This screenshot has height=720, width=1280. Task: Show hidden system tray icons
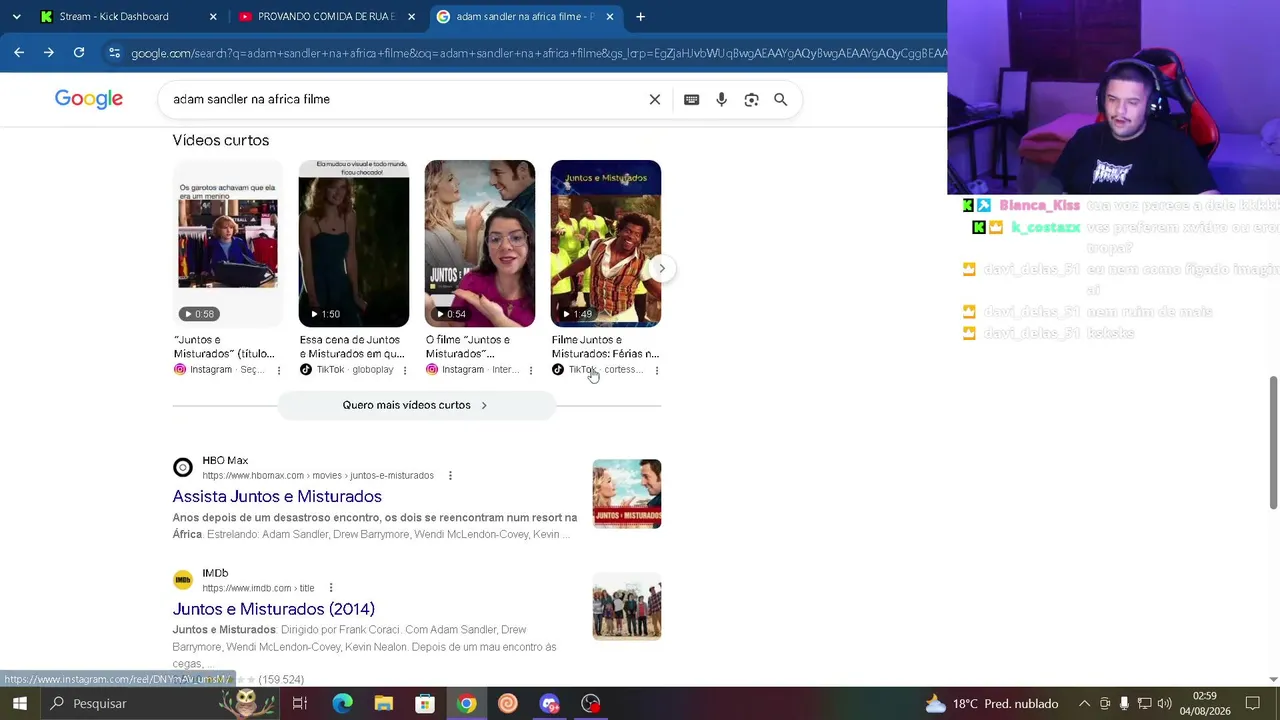pos(1084,704)
